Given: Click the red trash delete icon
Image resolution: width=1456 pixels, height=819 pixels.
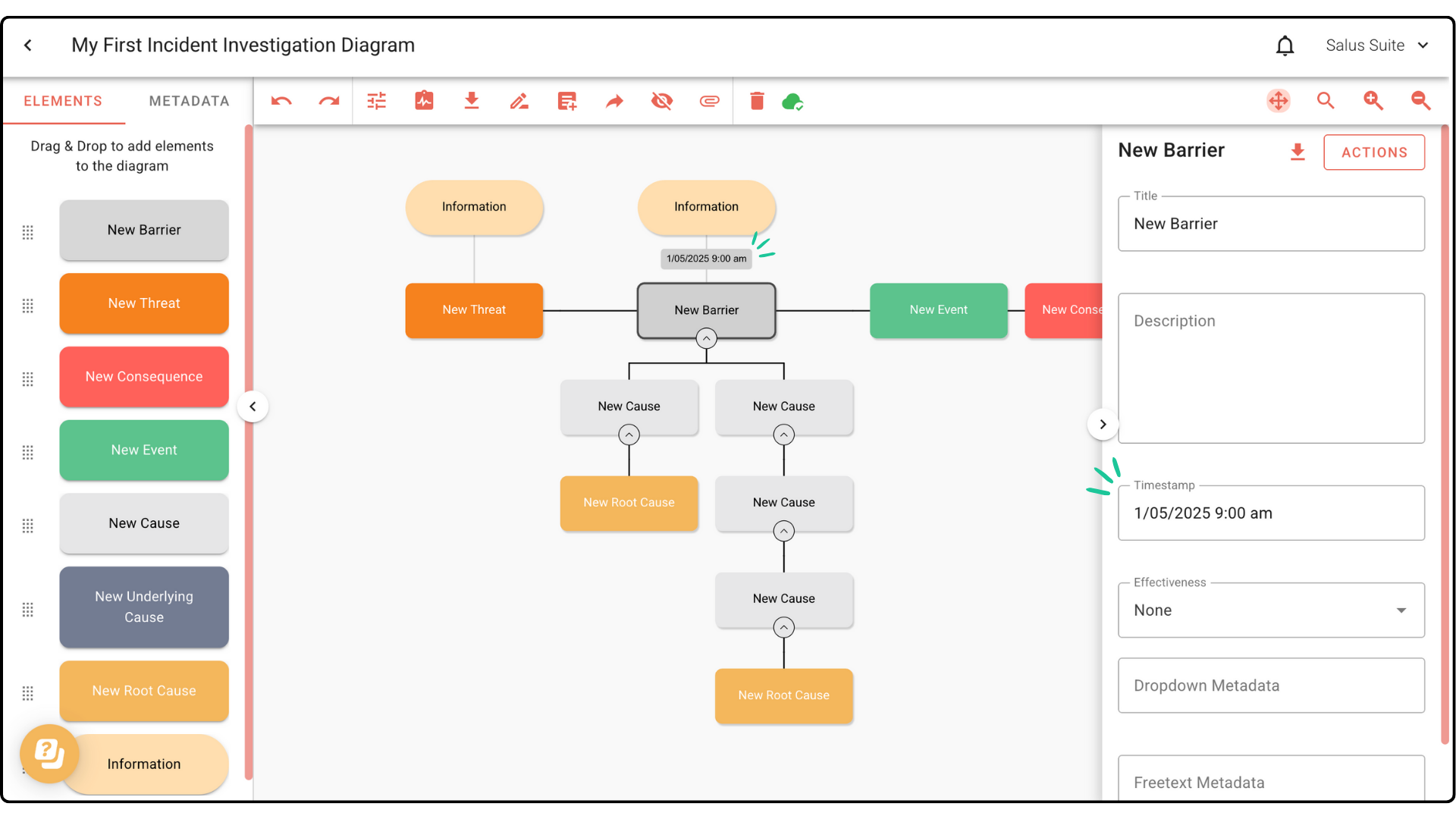Looking at the screenshot, I should pyautogui.click(x=757, y=101).
